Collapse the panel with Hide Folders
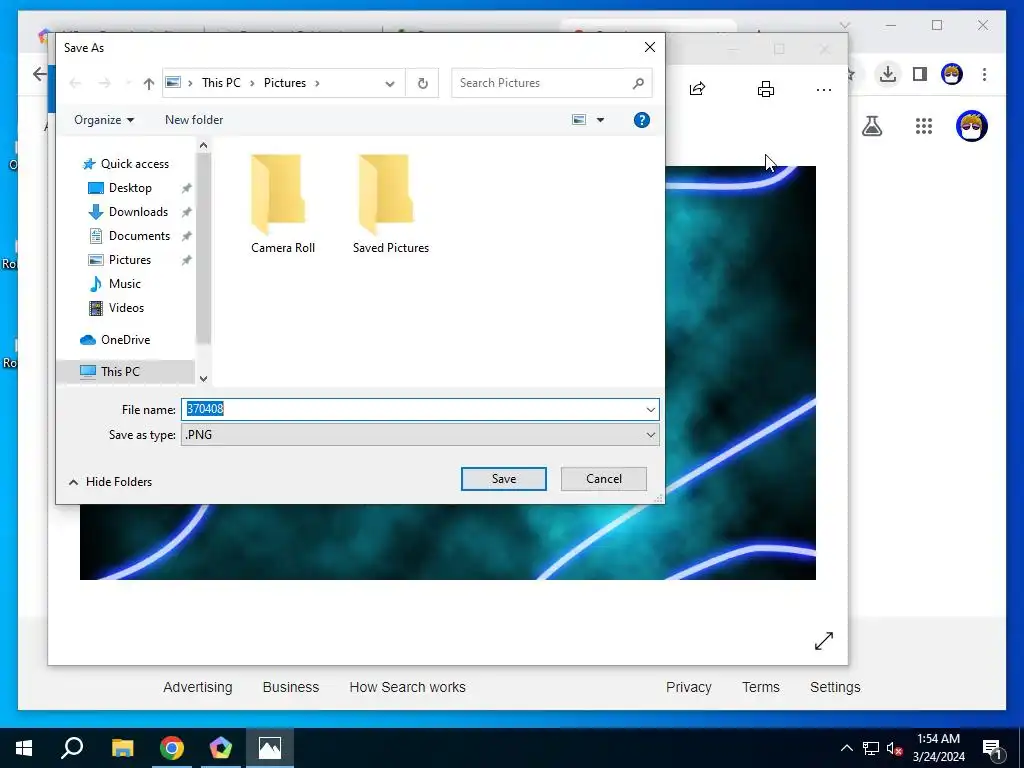Viewport: 1024px width, 768px height. (110, 481)
